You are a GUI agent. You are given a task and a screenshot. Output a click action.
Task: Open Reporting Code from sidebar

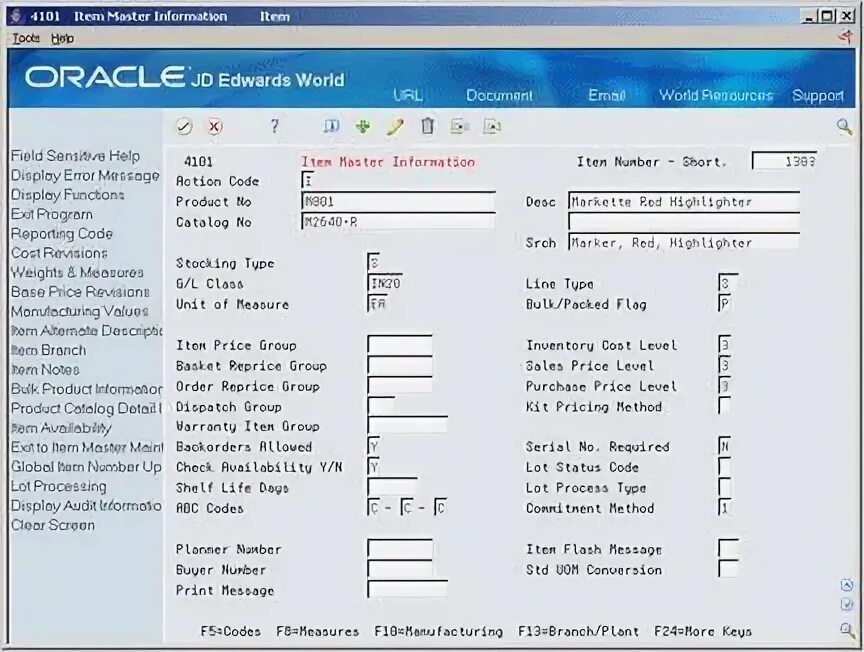point(62,234)
